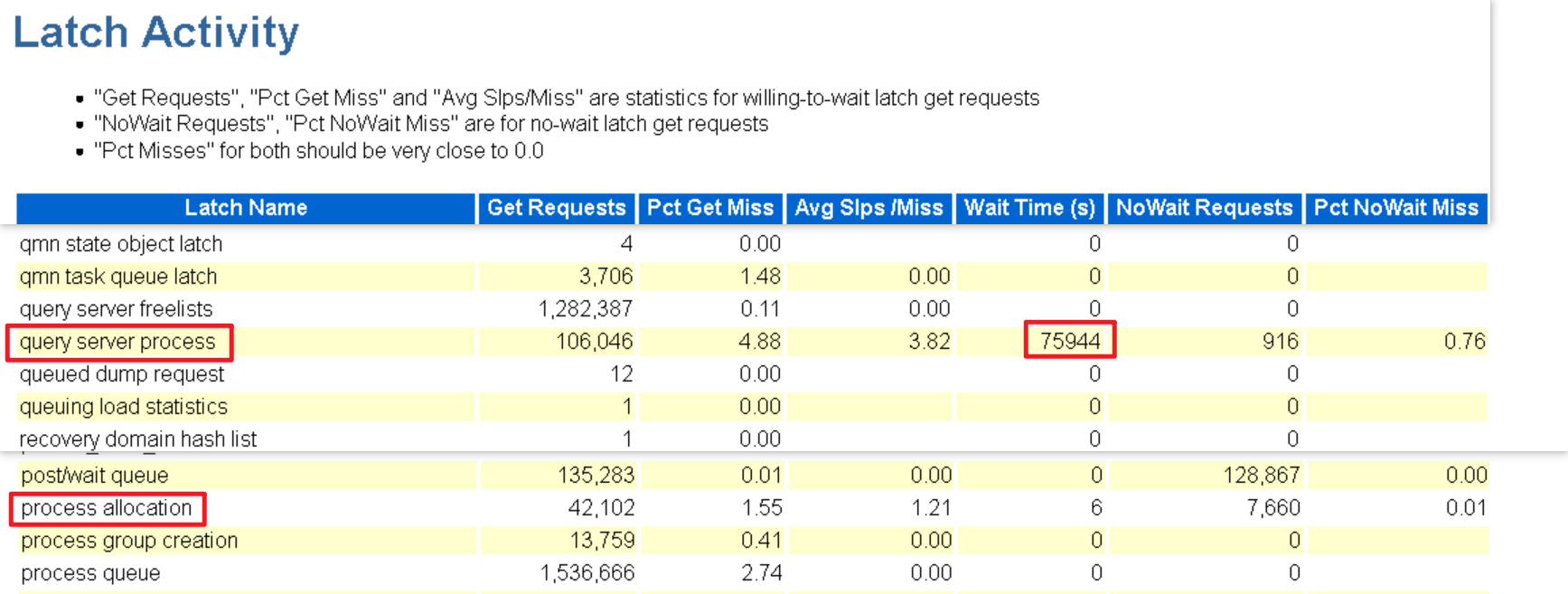
Task: Click Pct Get Miss value 1.55
Action: click(x=762, y=508)
